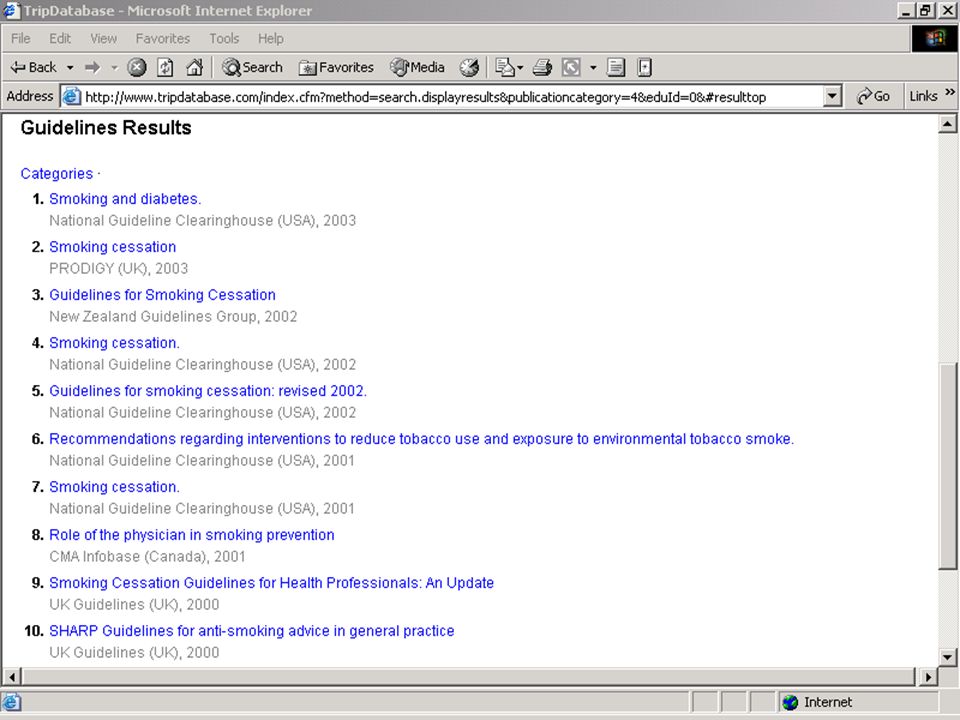The height and width of the screenshot is (720, 960).
Task: Click the vertical scrollbar thumb
Action: point(947,467)
